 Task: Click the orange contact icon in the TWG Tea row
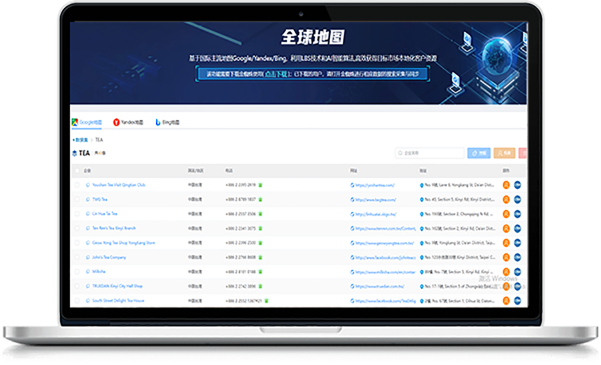pyautogui.click(x=506, y=199)
